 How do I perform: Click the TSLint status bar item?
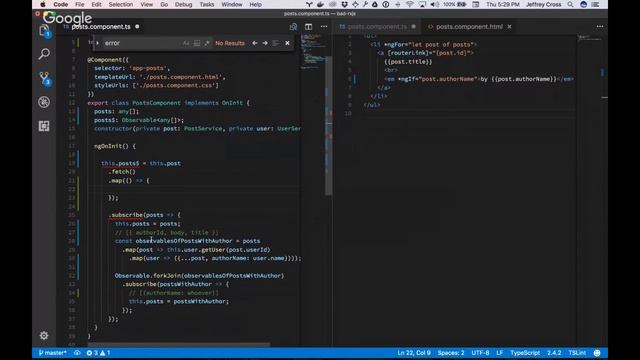pos(577,353)
